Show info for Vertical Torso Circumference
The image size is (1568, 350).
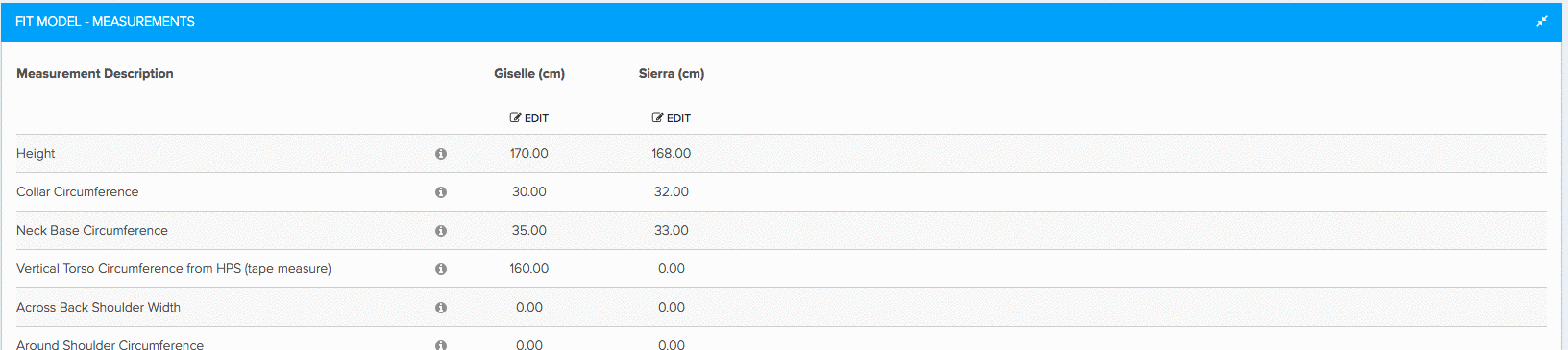[x=441, y=269]
